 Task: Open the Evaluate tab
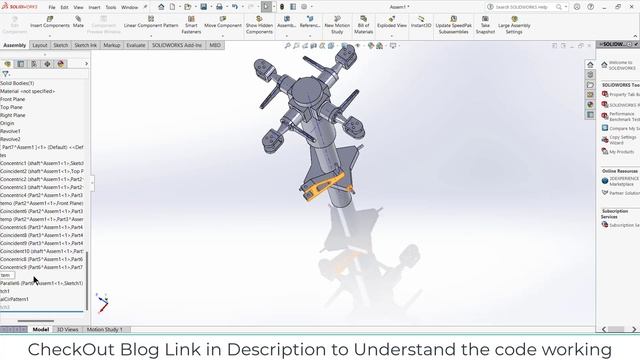[x=136, y=45]
